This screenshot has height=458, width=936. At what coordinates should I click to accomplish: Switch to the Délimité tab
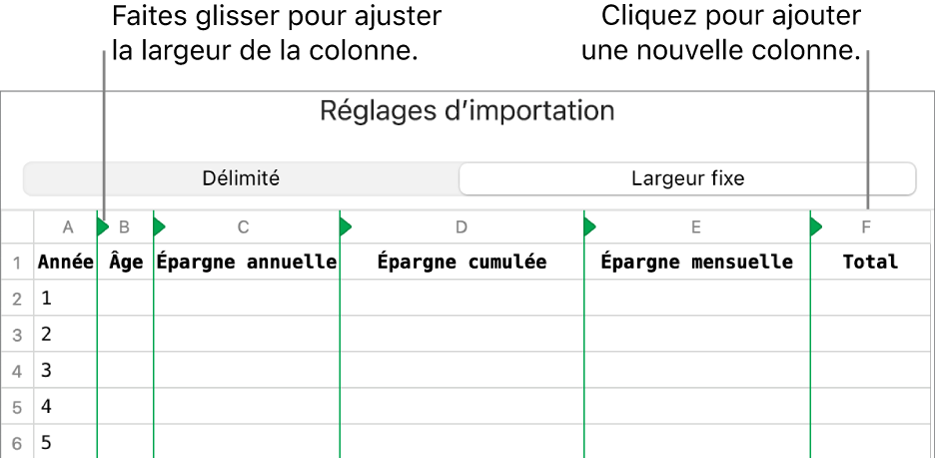point(240,179)
